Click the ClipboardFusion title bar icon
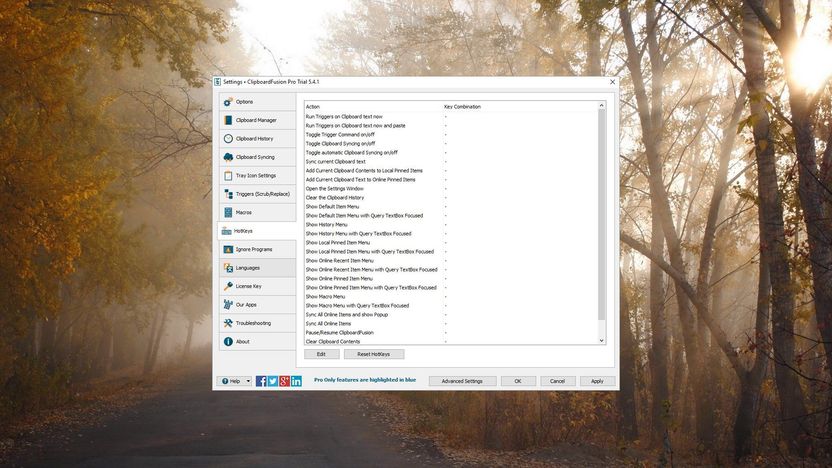 218,82
